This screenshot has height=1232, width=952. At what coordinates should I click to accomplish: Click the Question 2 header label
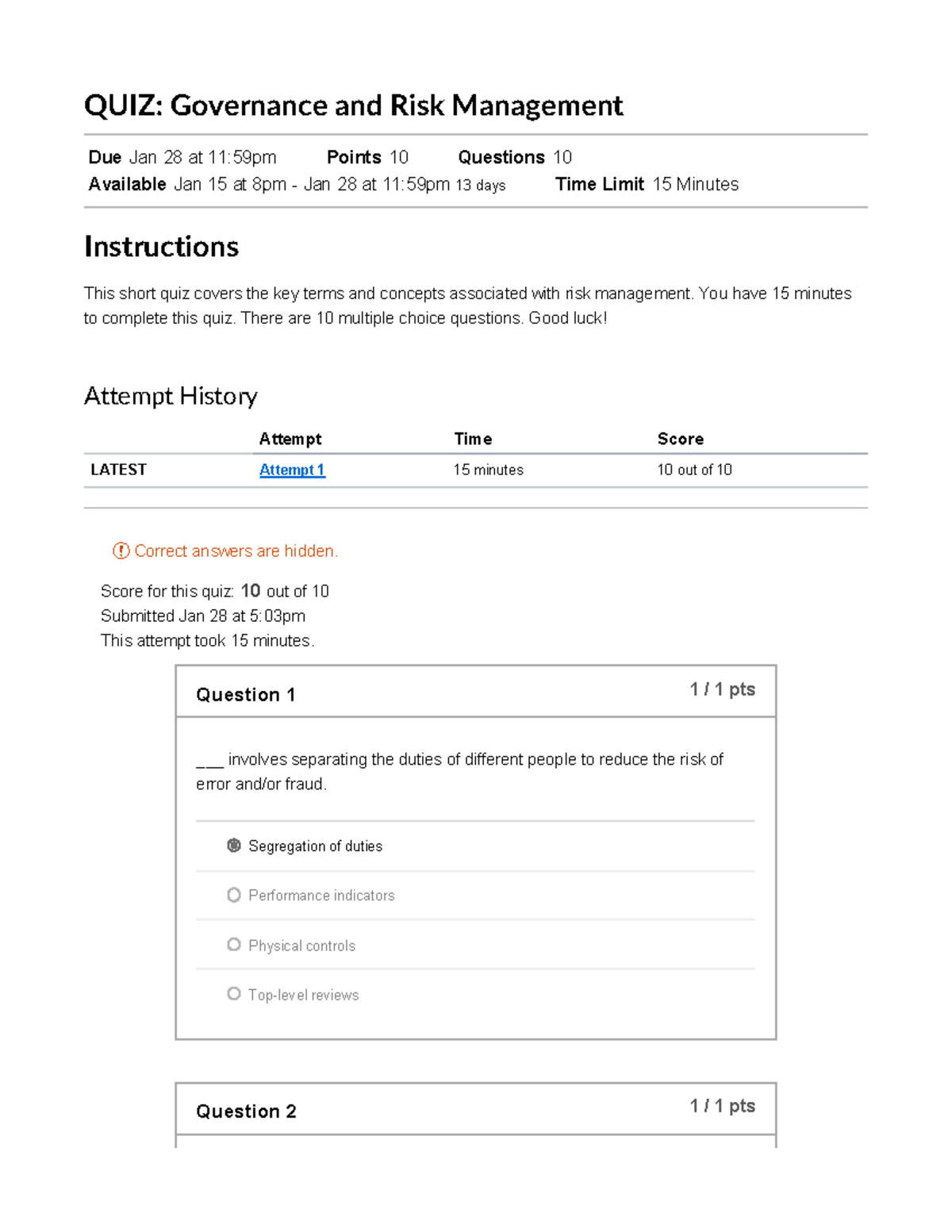[246, 1111]
